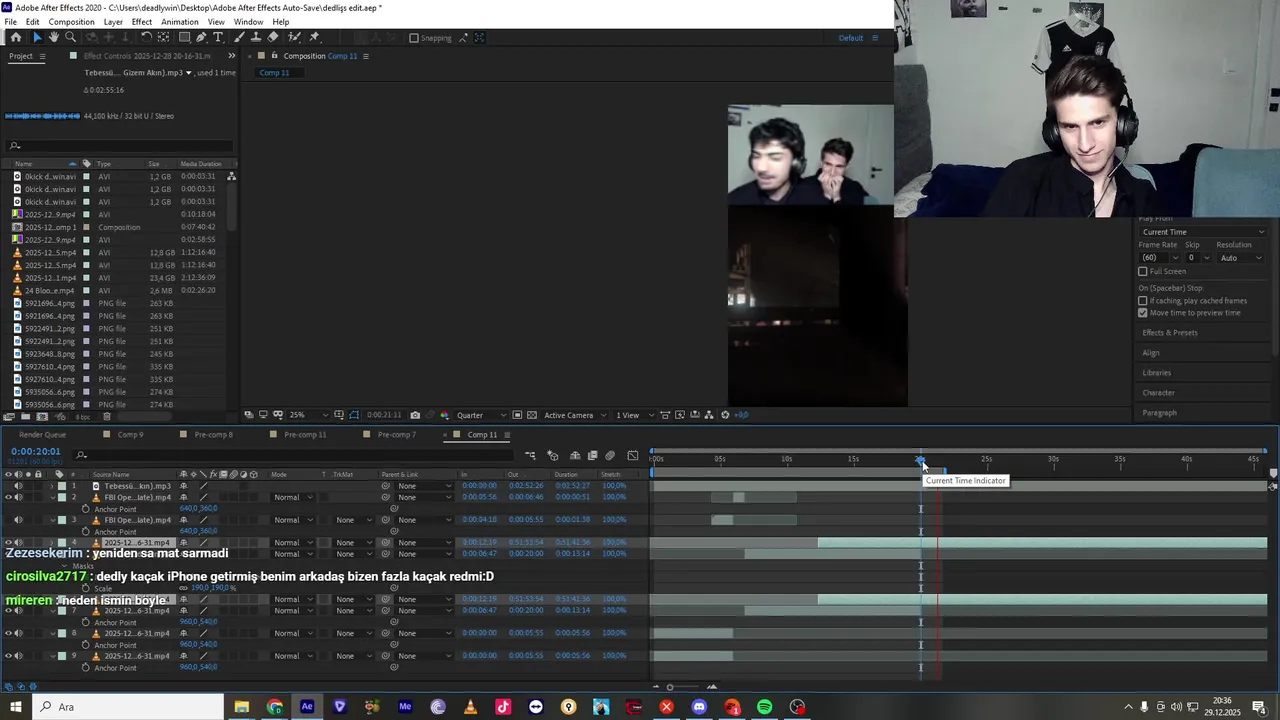The image size is (1280, 720).
Task: Click the Draft 3D icon in timeline
Action: coord(553,456)
